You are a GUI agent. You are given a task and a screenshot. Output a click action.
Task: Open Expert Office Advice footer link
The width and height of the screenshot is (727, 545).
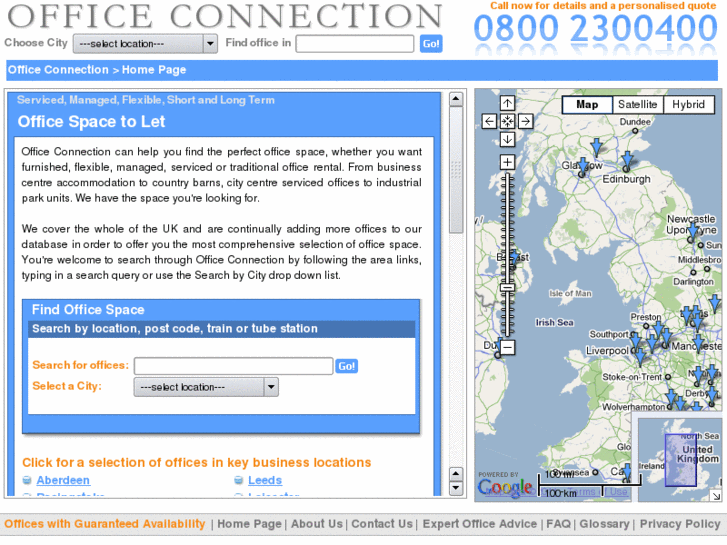tap(479, 524)
